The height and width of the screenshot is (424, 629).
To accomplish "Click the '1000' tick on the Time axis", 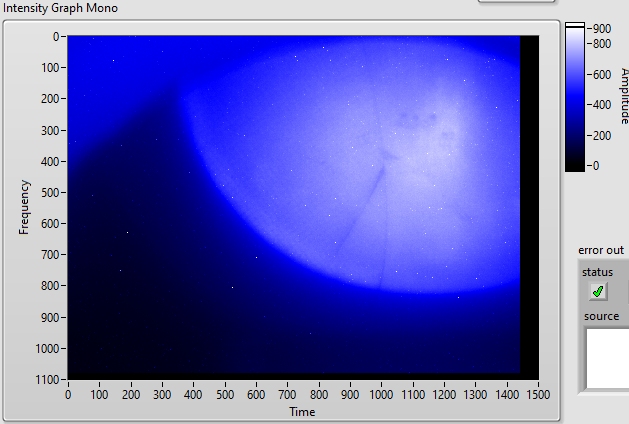I will pyautogui.click(x=381, y=395).
